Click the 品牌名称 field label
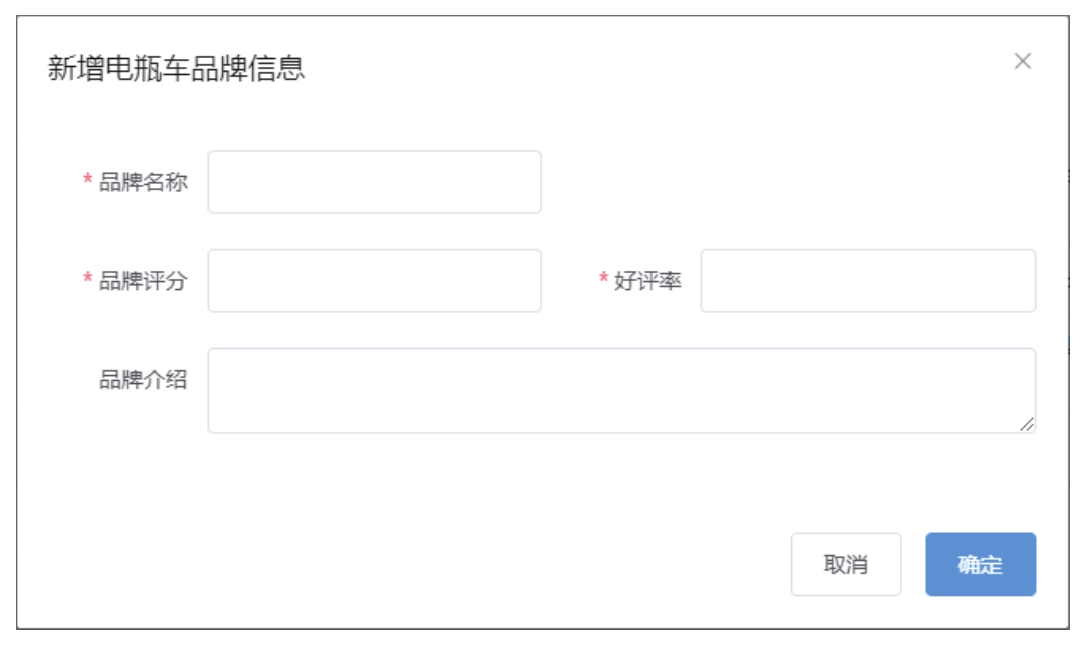Image resolution: width=1089 pixels, height=648 pixels. 143,182
